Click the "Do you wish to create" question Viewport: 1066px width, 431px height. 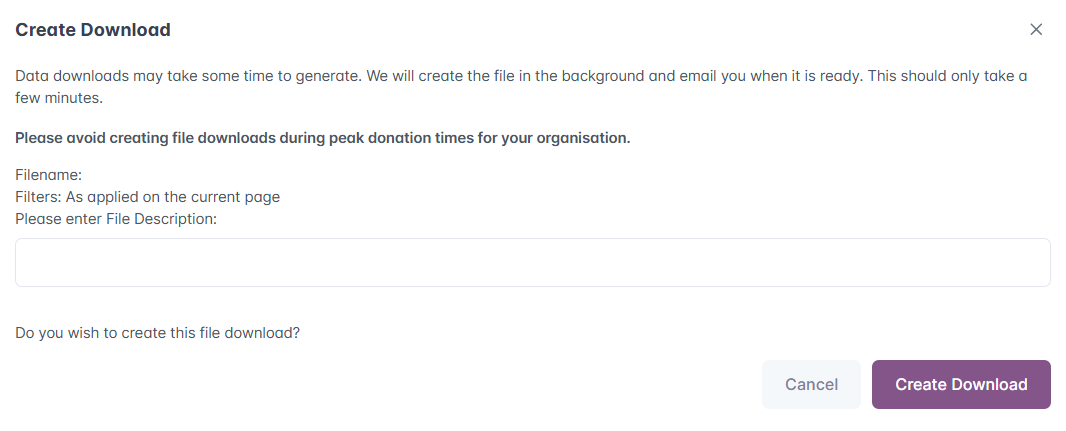(90, 332)
